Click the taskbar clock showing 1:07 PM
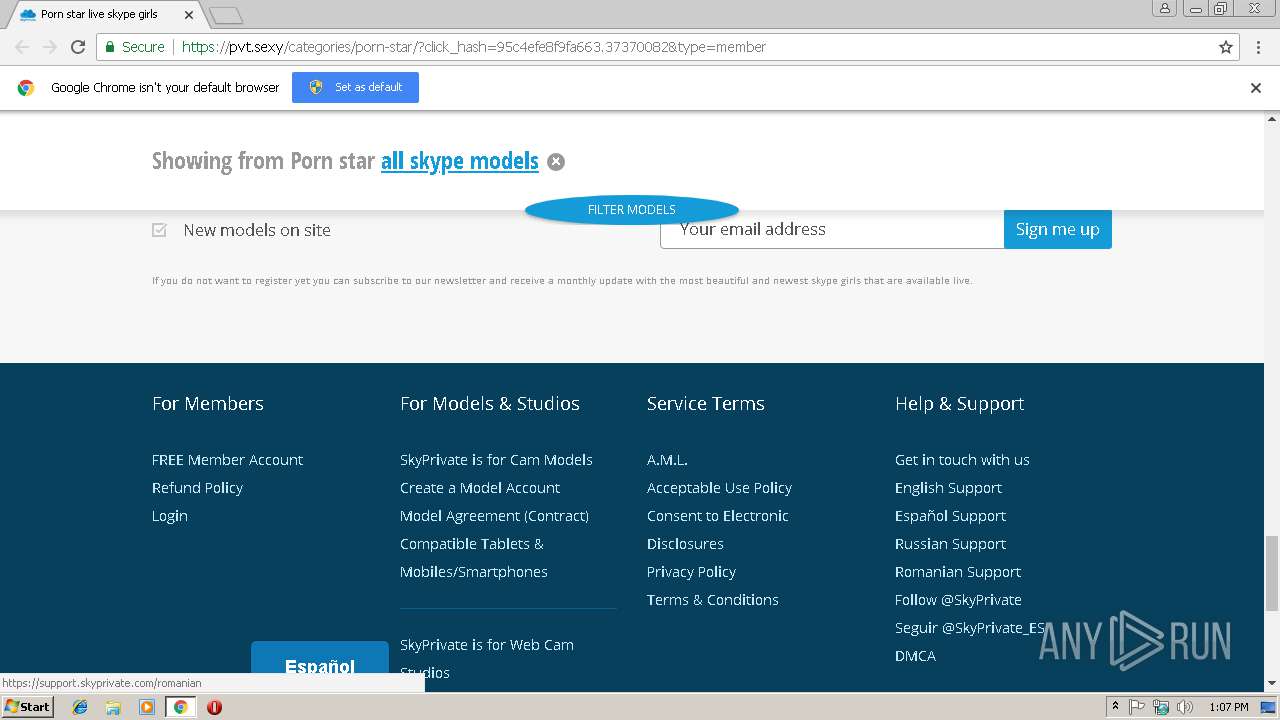1280x720 pixels. click(x=1228, y=707)
